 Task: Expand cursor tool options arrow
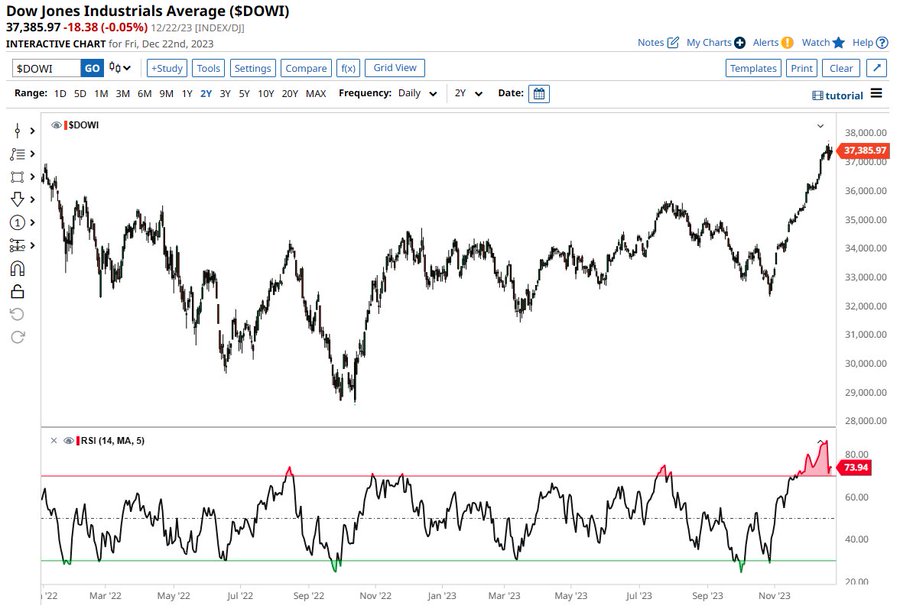33,131
